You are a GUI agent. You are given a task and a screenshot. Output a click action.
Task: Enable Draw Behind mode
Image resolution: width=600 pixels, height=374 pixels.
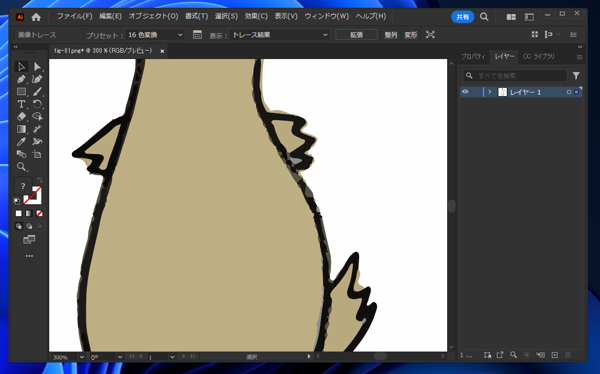point(29,226)
